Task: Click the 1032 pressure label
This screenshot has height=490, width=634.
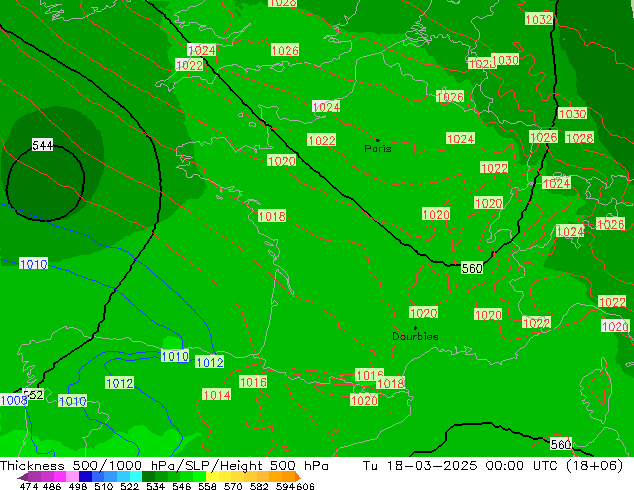Action: 539,19
